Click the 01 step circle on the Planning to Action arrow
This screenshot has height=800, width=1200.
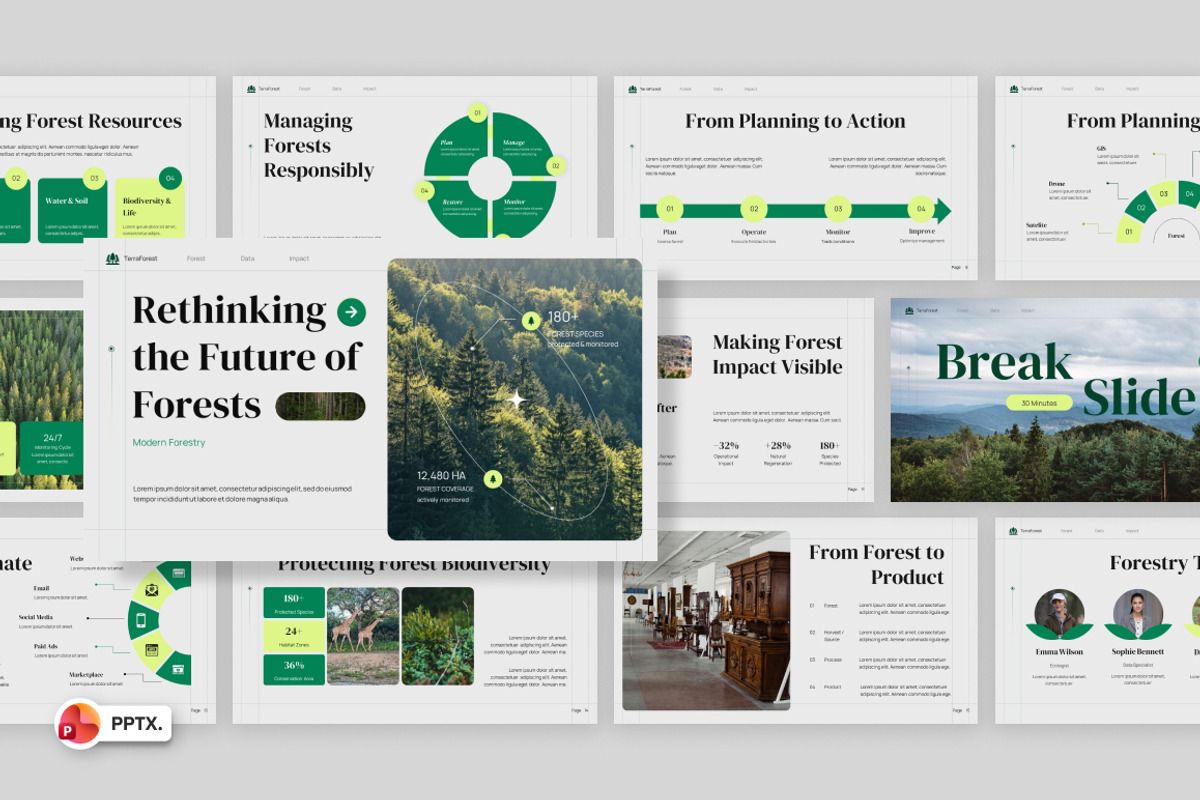coord(670,209)
